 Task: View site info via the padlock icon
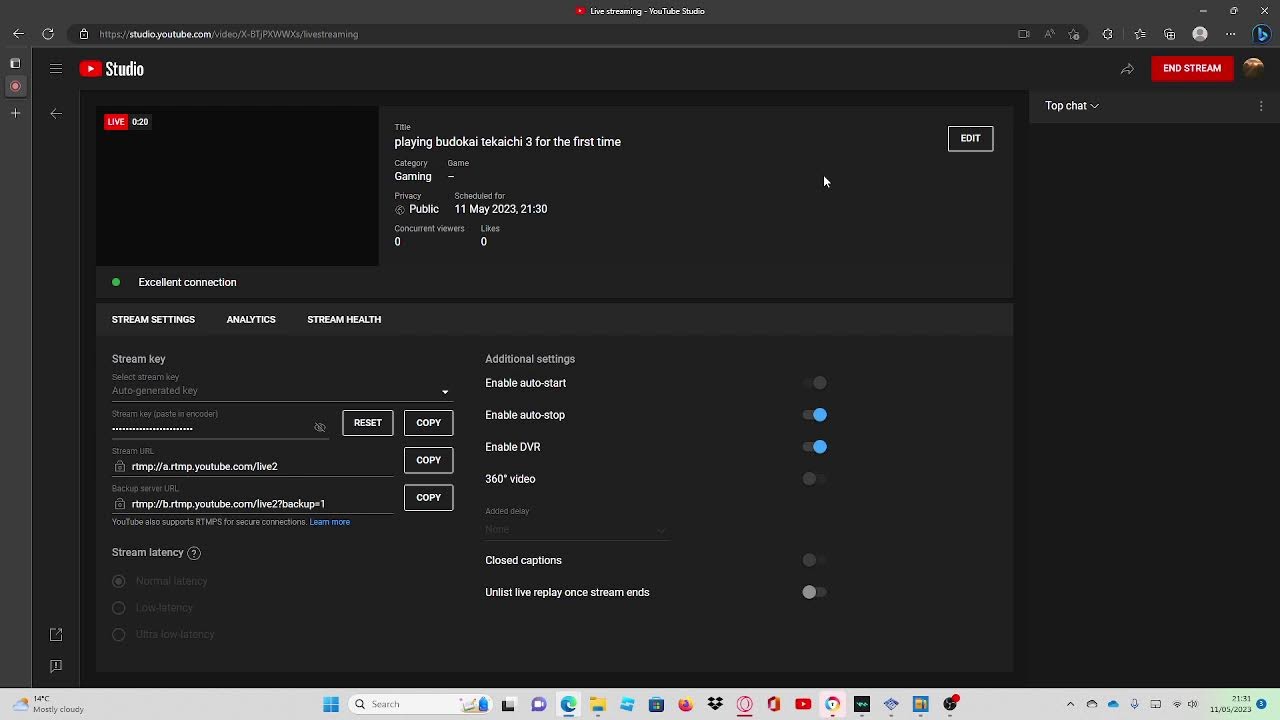[84, 34]
